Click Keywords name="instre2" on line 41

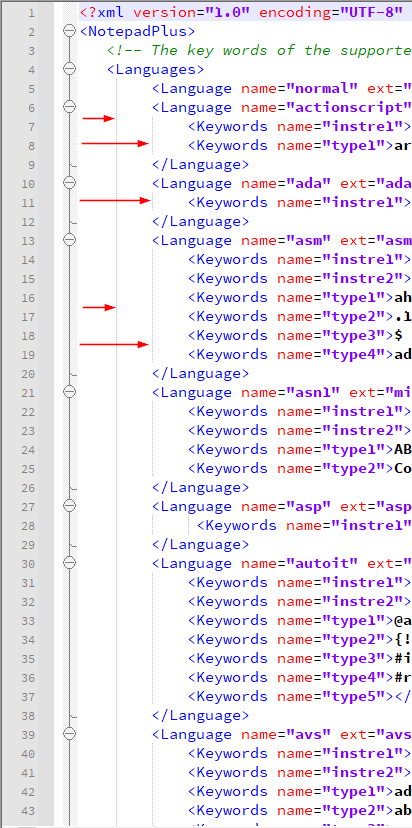(x=299, y=773)
